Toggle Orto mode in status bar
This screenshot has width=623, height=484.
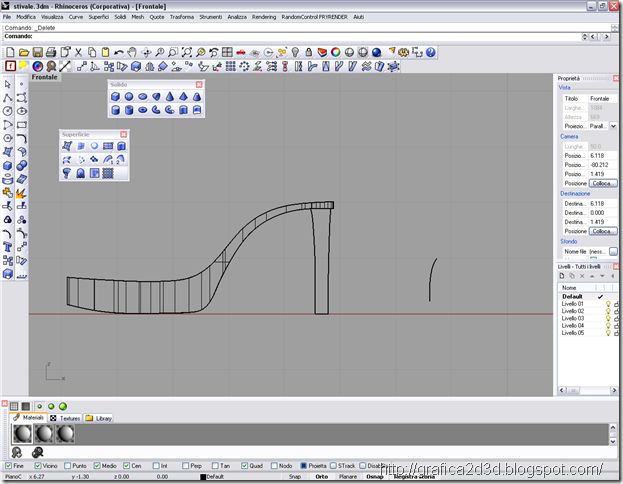[x=322, y=476]
